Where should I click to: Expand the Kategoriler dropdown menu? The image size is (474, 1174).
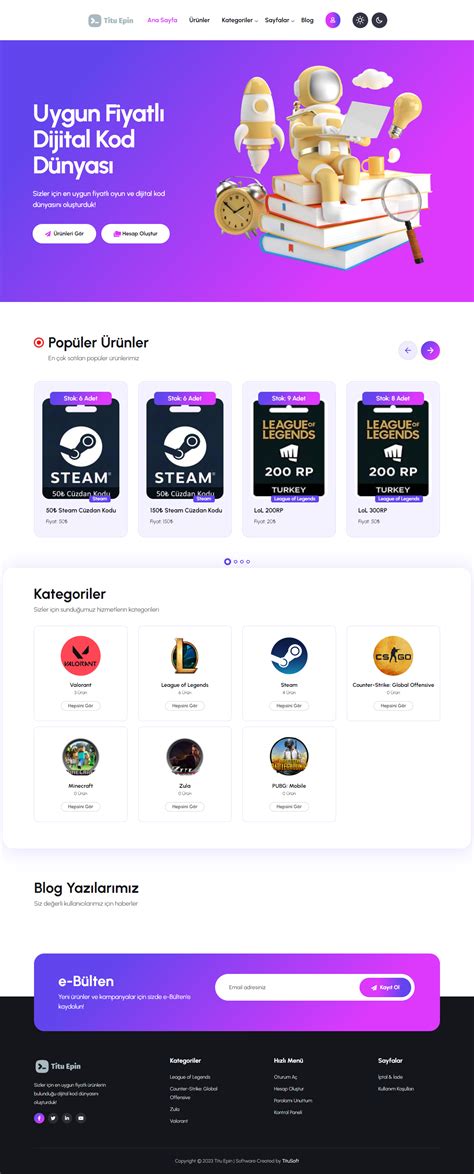click(240, 20)
